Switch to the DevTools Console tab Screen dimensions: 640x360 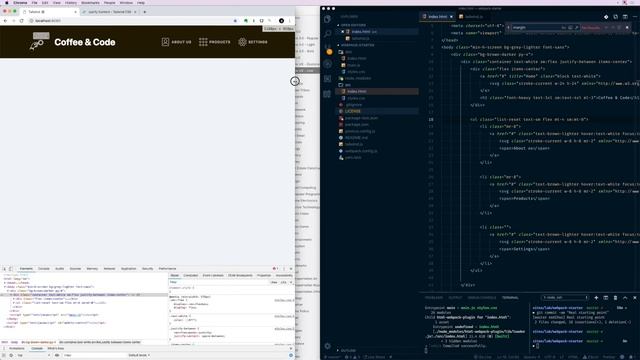44,269
